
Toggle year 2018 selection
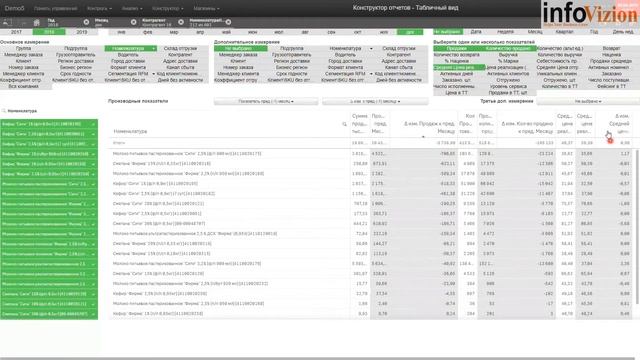[49, 32]
